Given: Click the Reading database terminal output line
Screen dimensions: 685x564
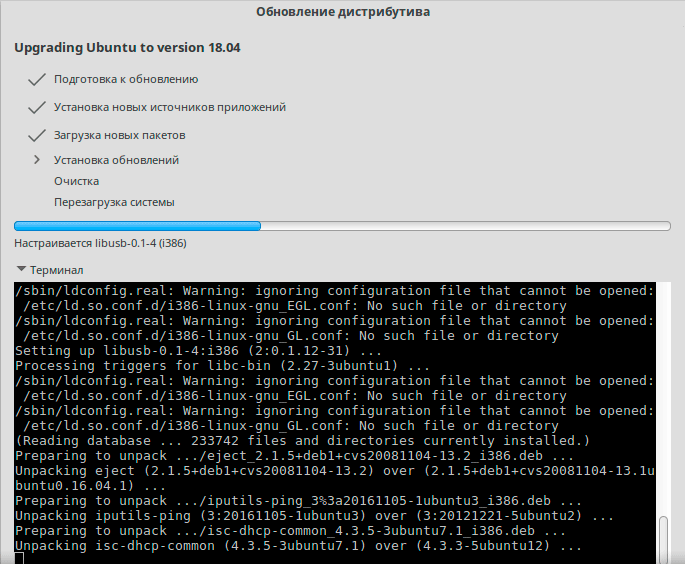Looking at the screenshot, I should [x=302, y=441].
